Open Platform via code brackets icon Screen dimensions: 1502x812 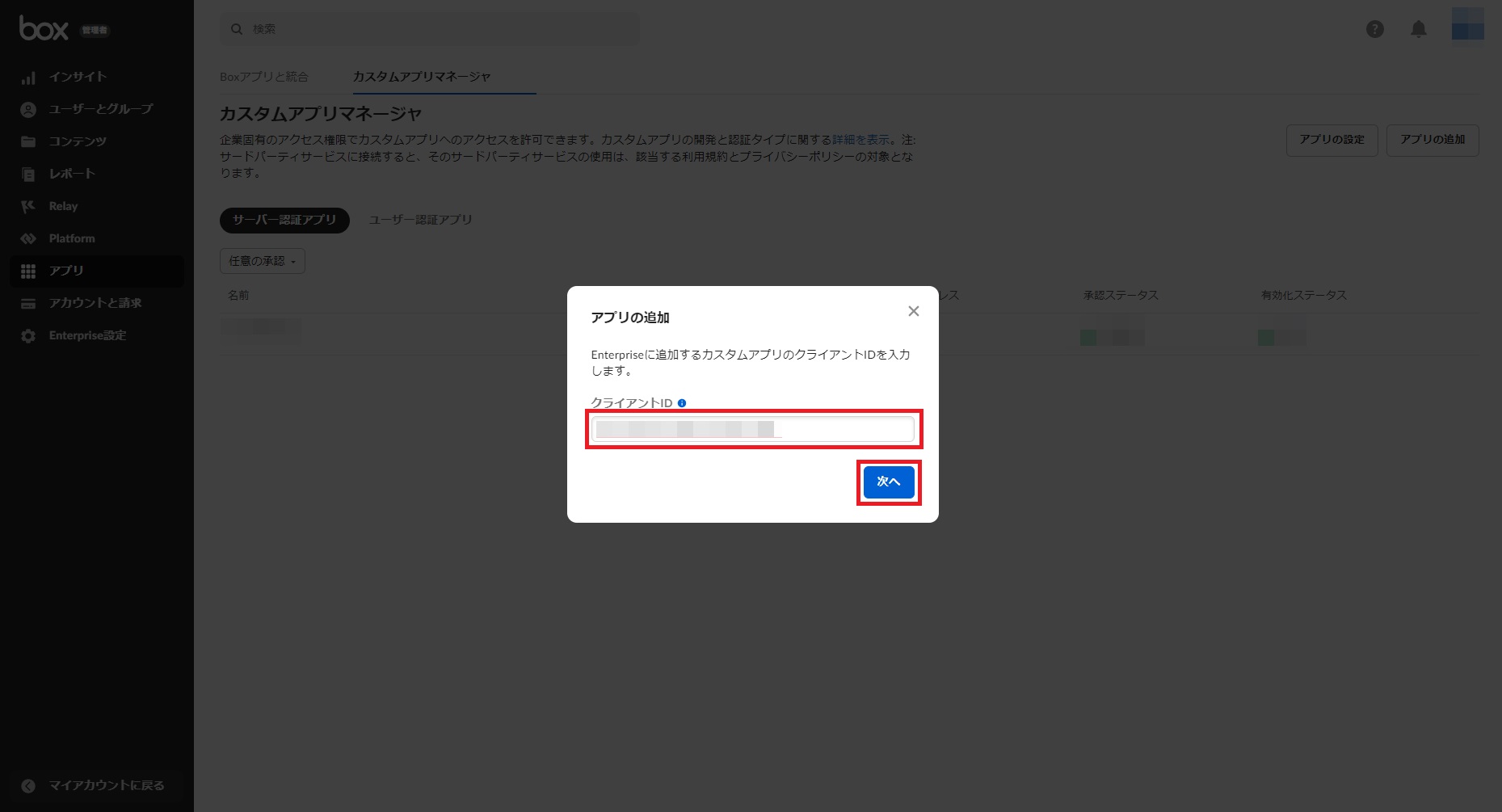pos(28,238)
